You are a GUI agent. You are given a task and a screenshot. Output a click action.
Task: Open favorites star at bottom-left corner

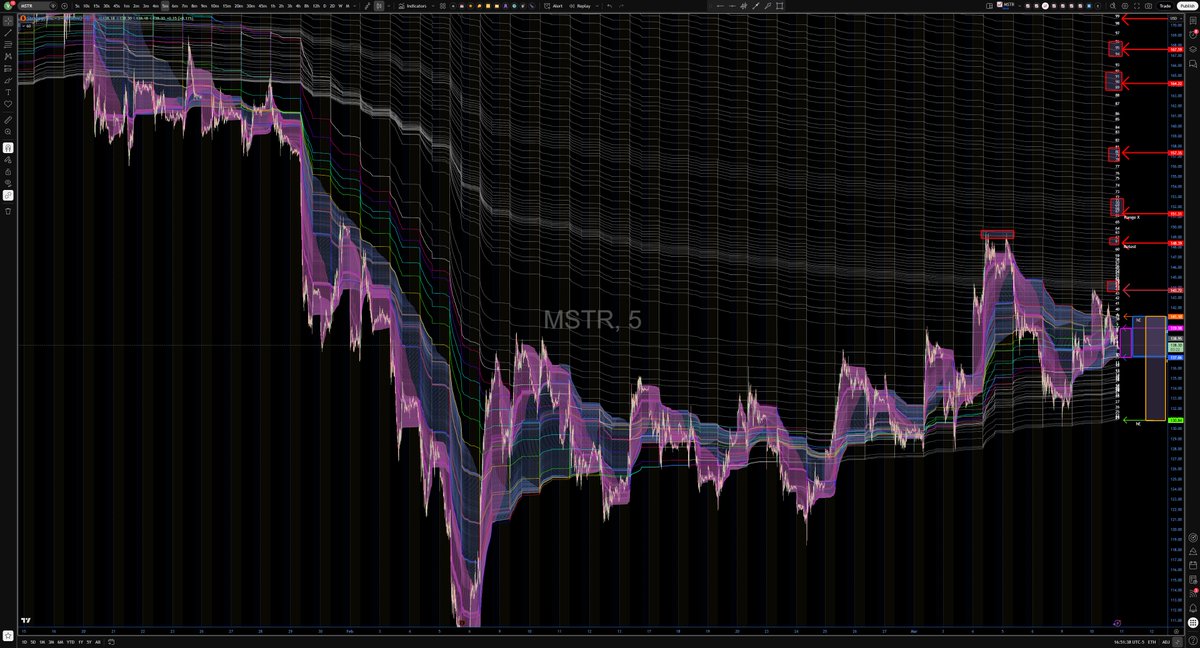(8, 636)
